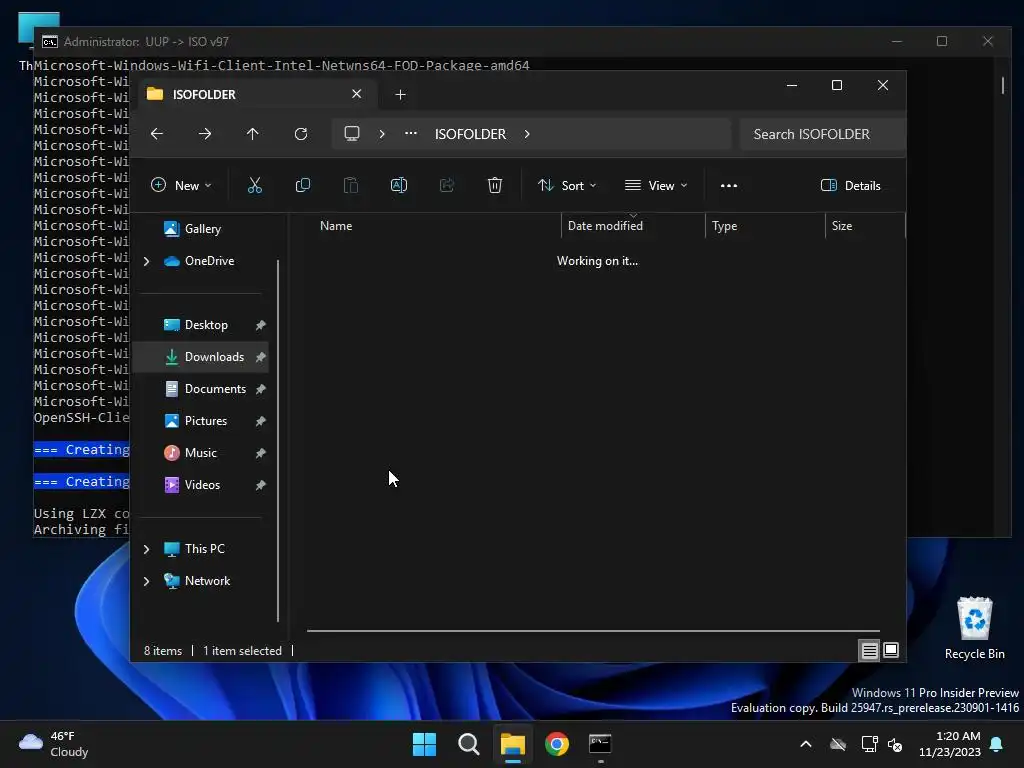This screenshot has height=768, width=1024.
Task: Click the Search ISOFOLDER field
Action: pyautogui.click(x=823, y=134)
